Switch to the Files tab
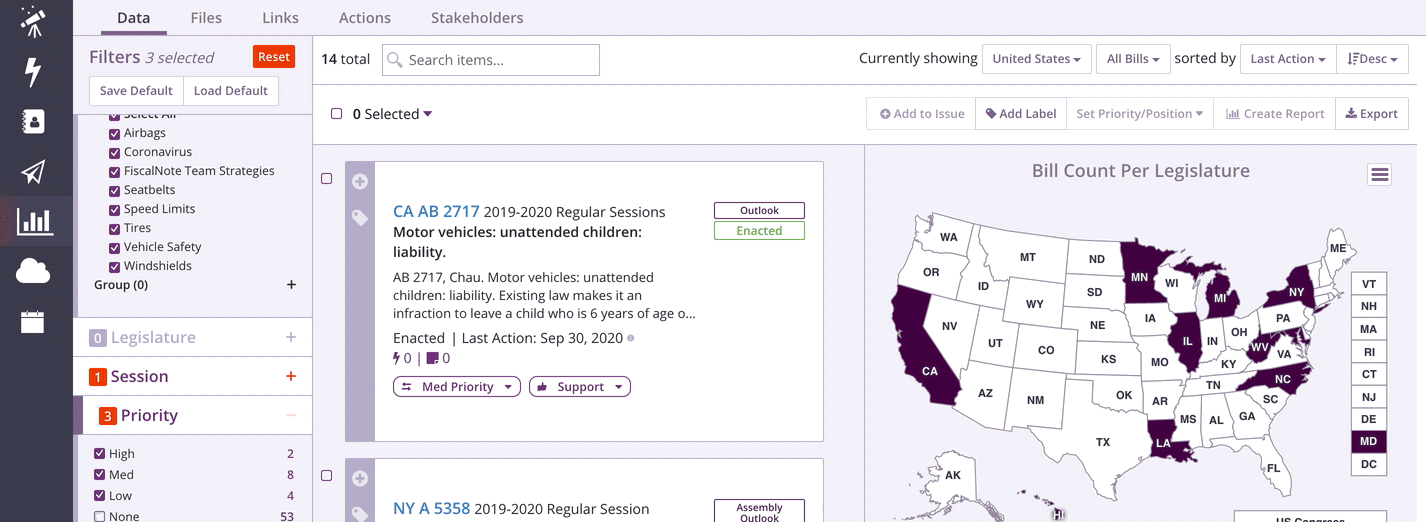Viewport: 1426px width, 522px height. coord(206,18)
